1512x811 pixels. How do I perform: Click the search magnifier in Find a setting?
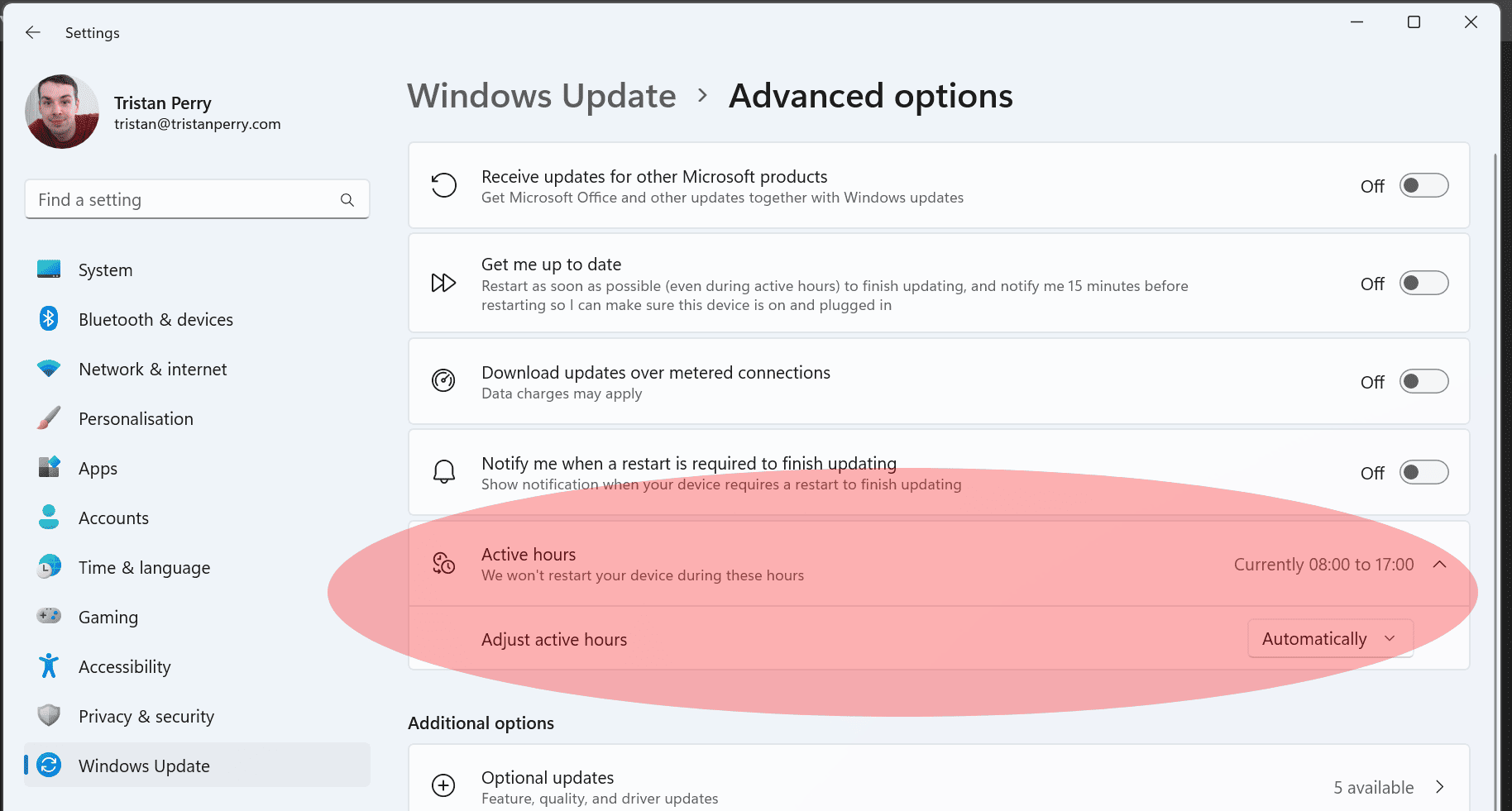point(347,199)
